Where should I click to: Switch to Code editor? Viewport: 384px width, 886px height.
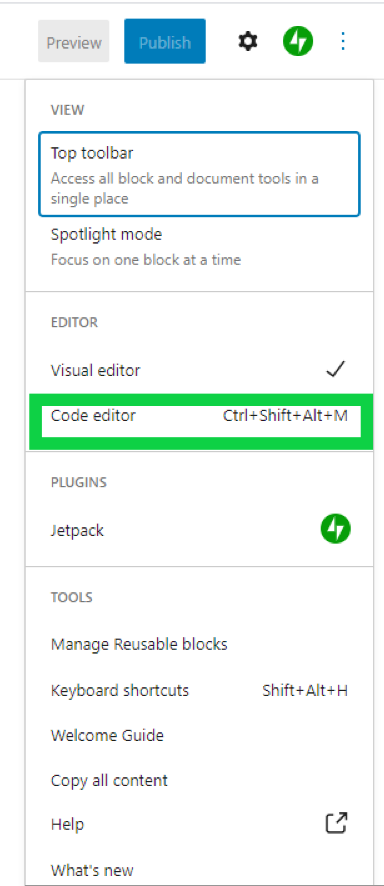click(x=199, y=416)
